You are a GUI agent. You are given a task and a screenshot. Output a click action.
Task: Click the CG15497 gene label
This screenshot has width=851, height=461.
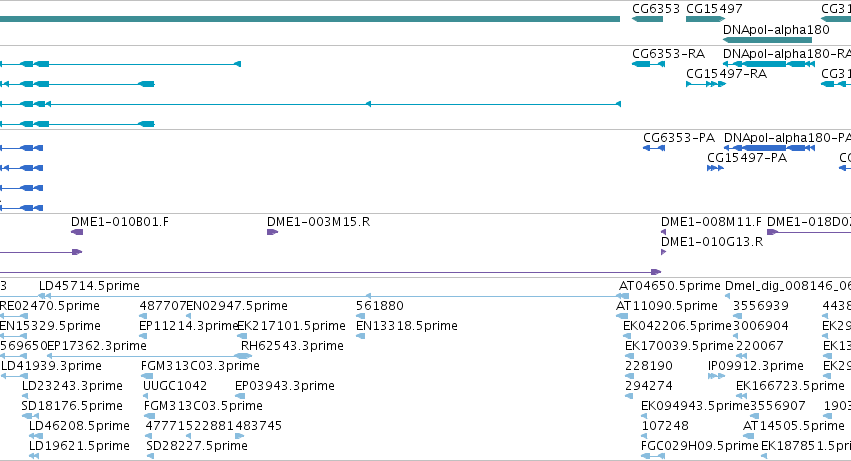(x=714, y=9)
